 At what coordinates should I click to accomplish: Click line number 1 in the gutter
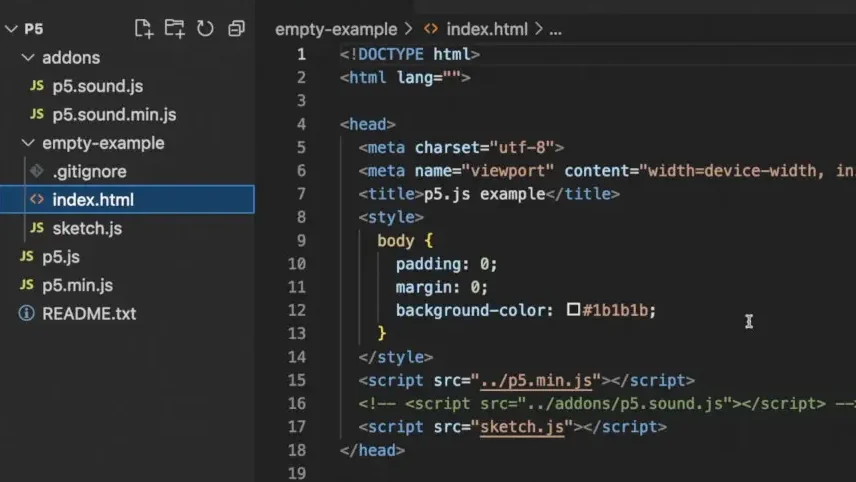point(301,55)
